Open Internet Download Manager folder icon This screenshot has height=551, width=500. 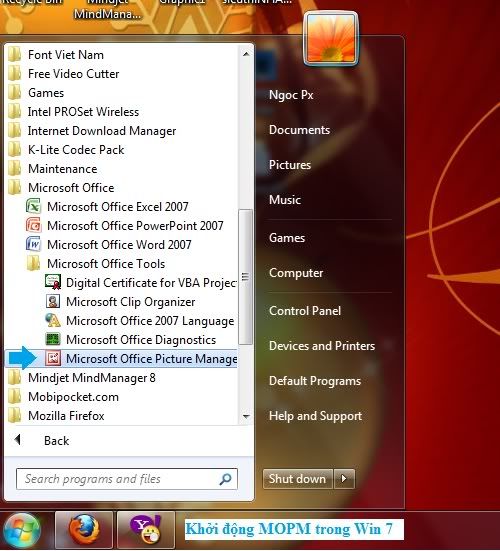tap(14, 131)
